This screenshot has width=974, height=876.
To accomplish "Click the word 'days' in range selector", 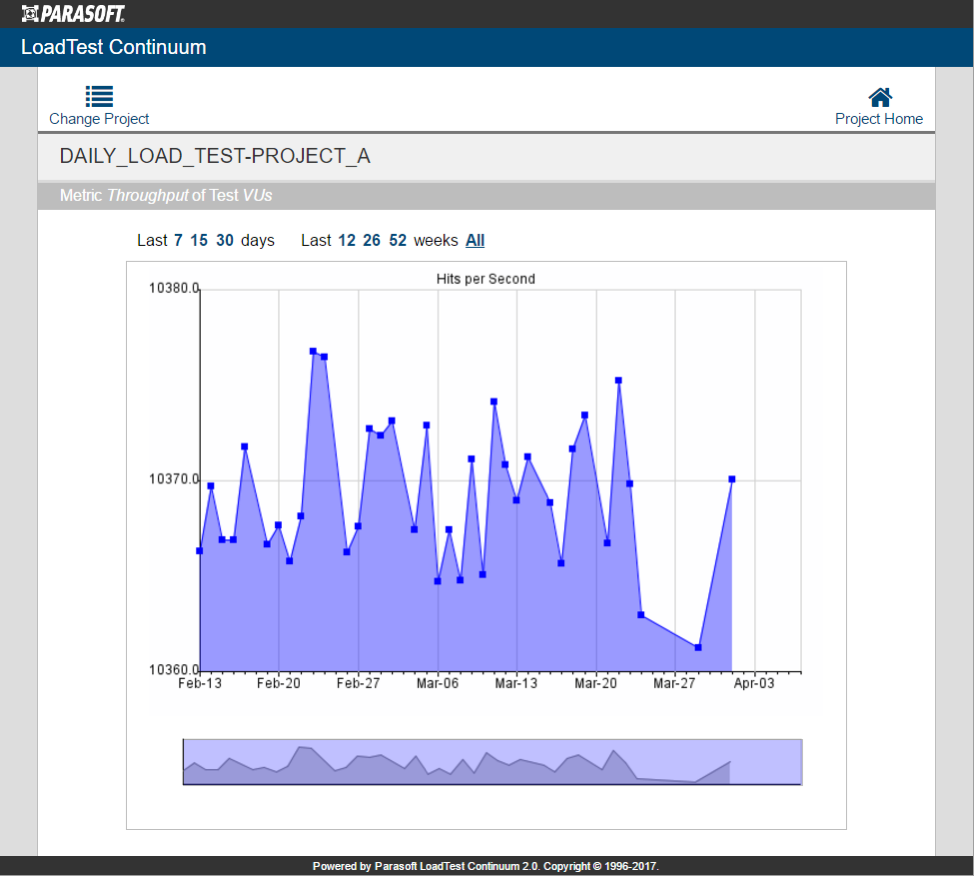I will pyautogui.click(x=258, y=240).
